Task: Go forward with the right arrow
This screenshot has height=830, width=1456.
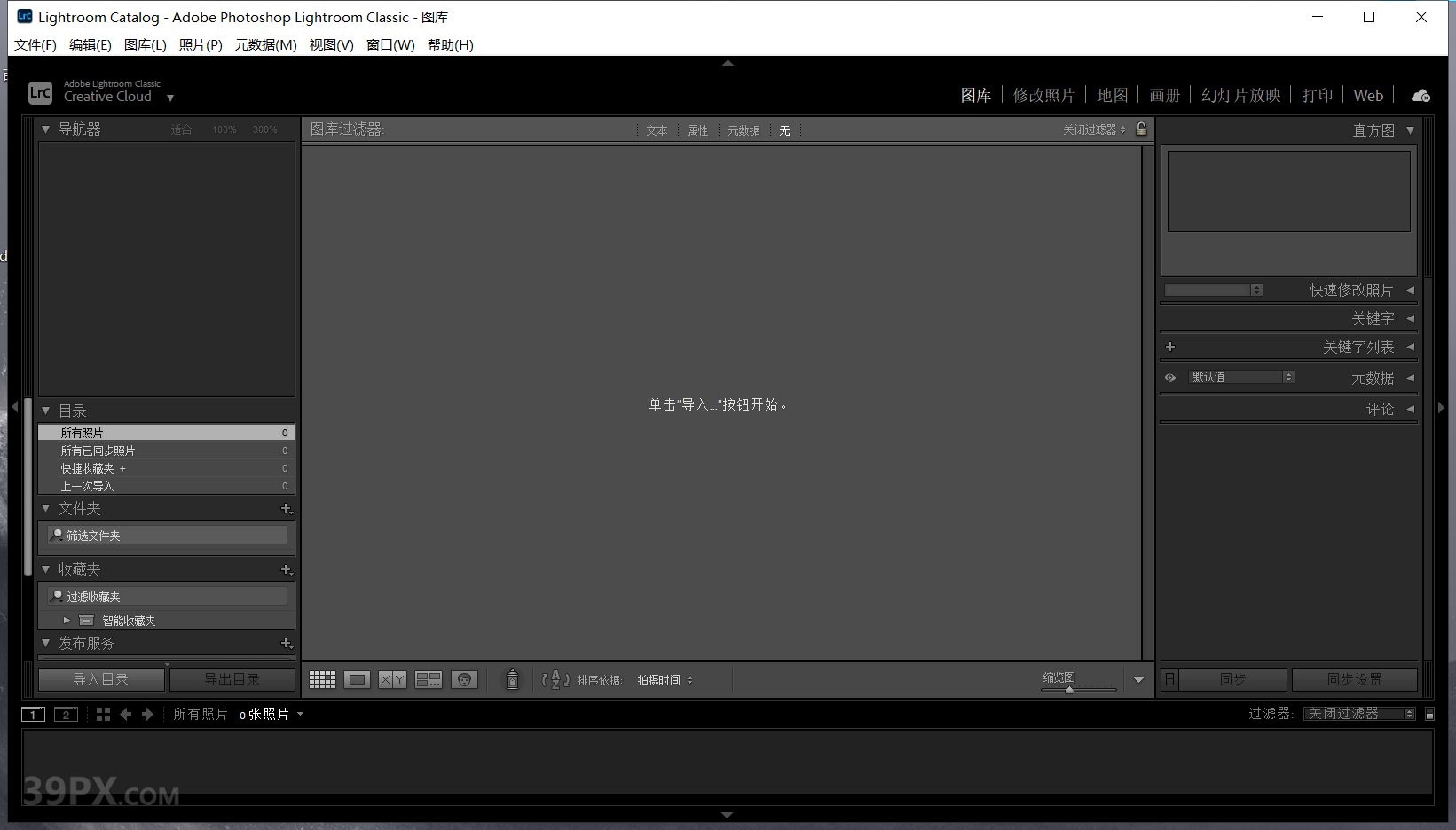Action: [x=147, y=715]
